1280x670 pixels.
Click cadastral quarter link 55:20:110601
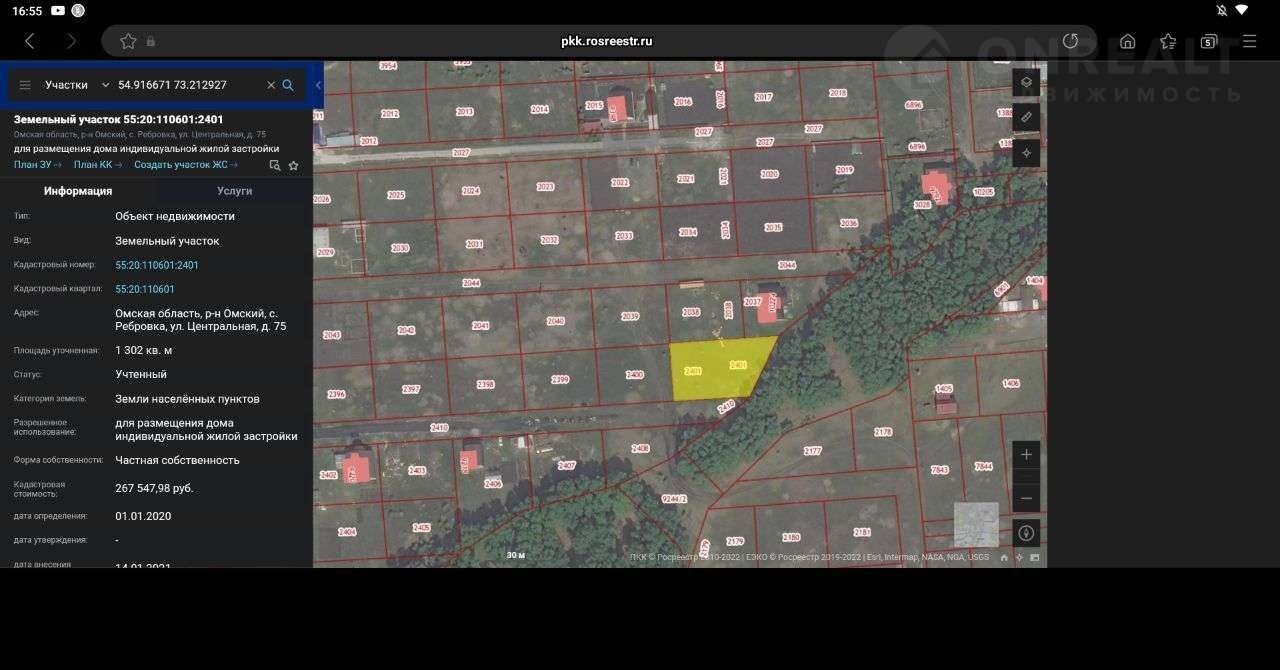coord(145,289)
